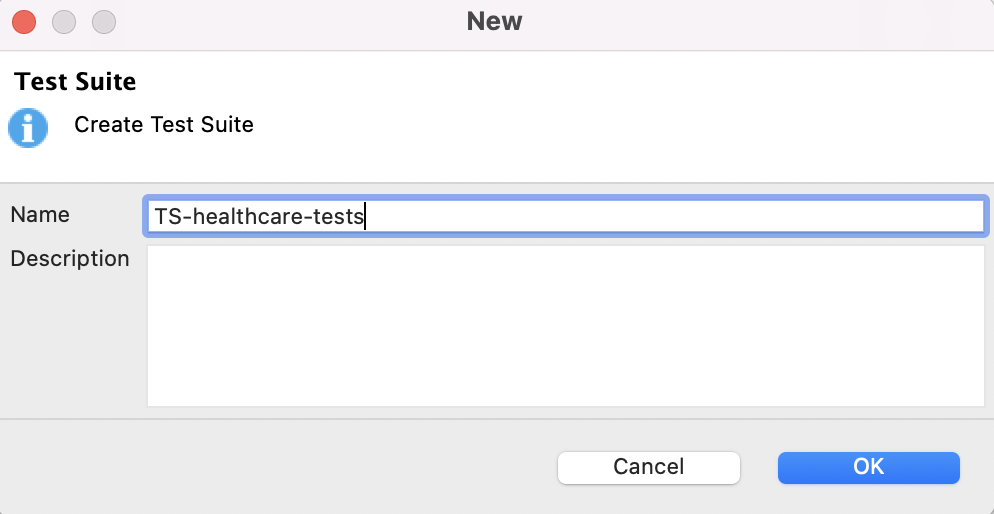This screenshot has width=994, height=514.
Task: Click the first gray minimize circle
Action: point(64,21)
